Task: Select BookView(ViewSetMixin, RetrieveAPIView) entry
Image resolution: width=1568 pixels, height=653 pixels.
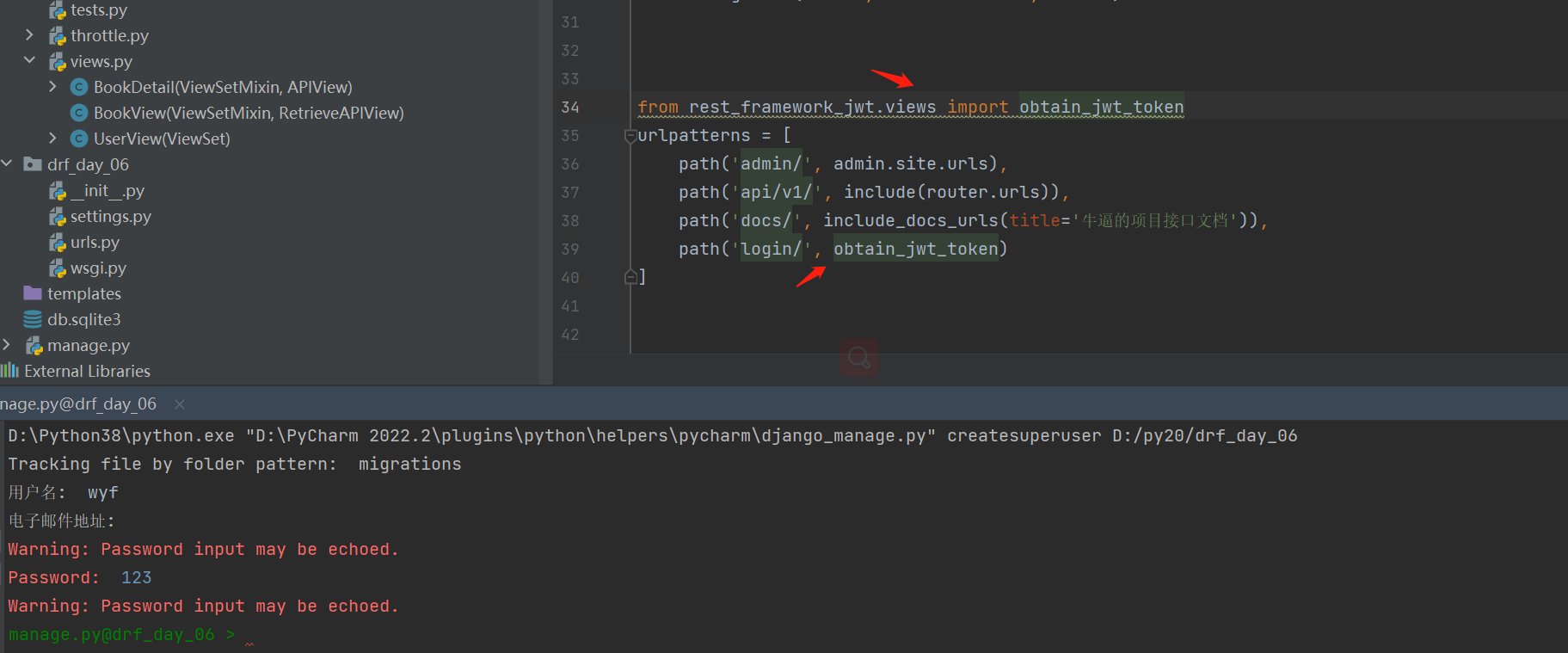Action: [x=249, y=113]
